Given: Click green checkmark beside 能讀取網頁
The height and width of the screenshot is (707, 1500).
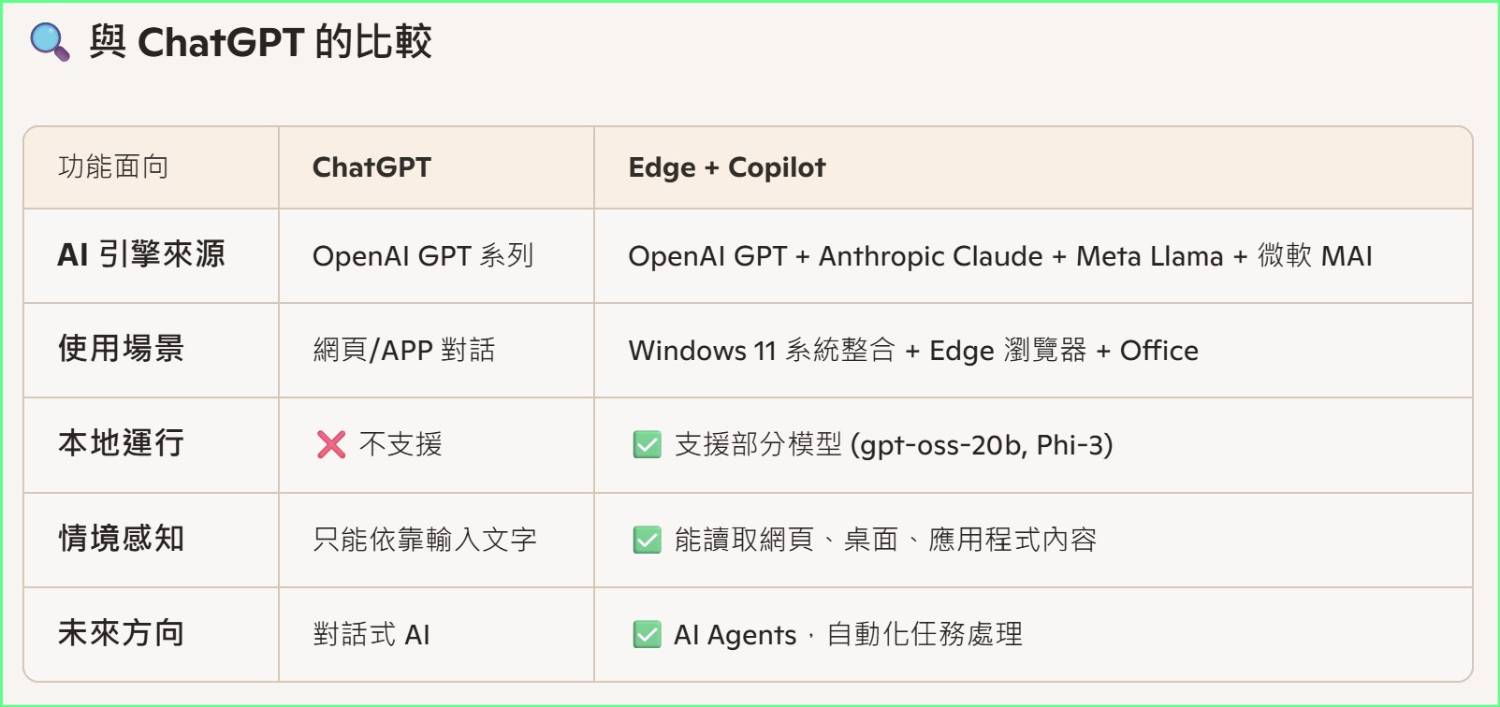Looking at the screenshot, I should [x=647, y=540].
